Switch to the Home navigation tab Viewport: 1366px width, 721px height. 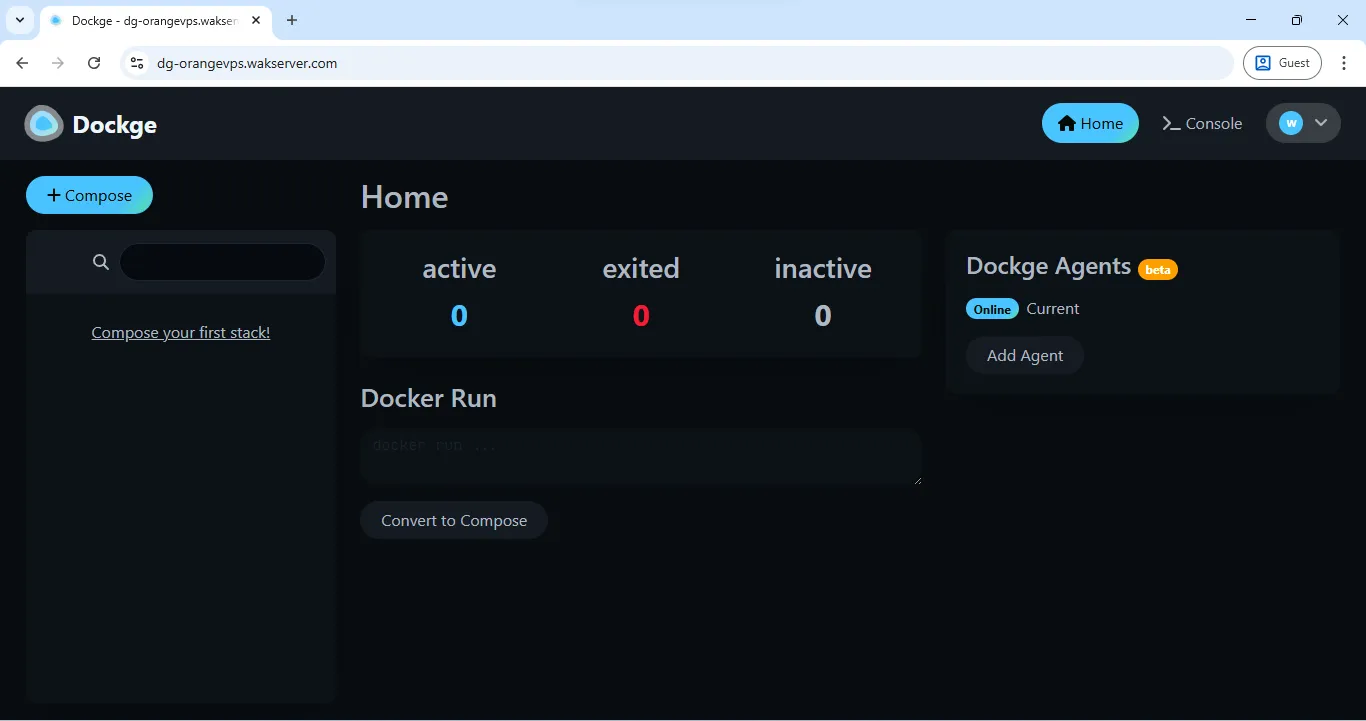coord(1090,123)
